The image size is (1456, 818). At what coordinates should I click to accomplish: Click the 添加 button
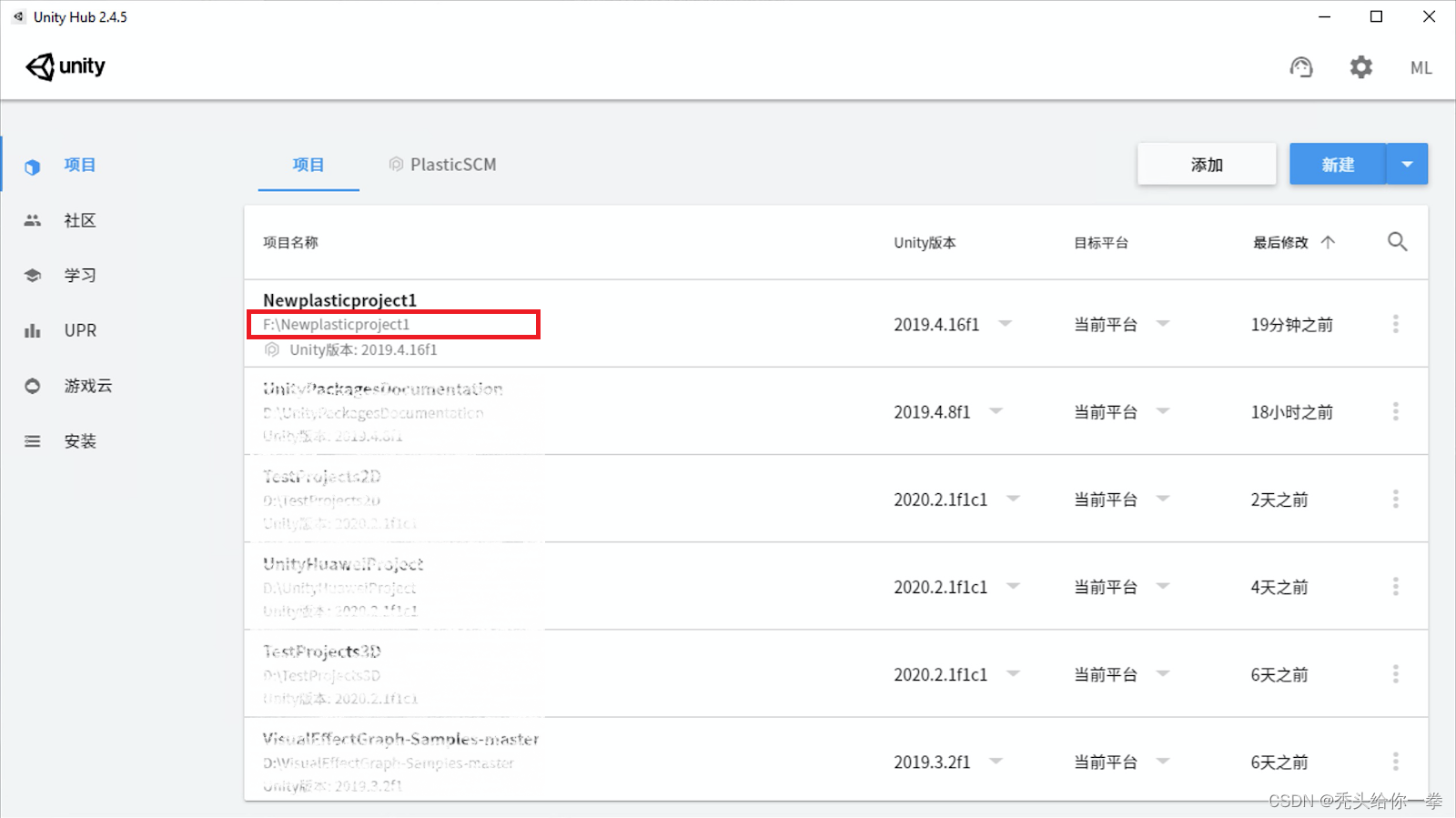1207,165
